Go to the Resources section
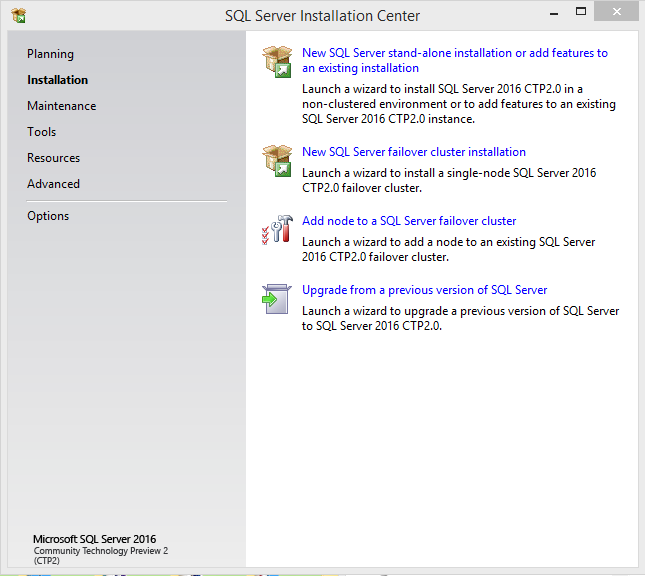The width and height of the screenshot is (645, 576). tap(53, 158)
